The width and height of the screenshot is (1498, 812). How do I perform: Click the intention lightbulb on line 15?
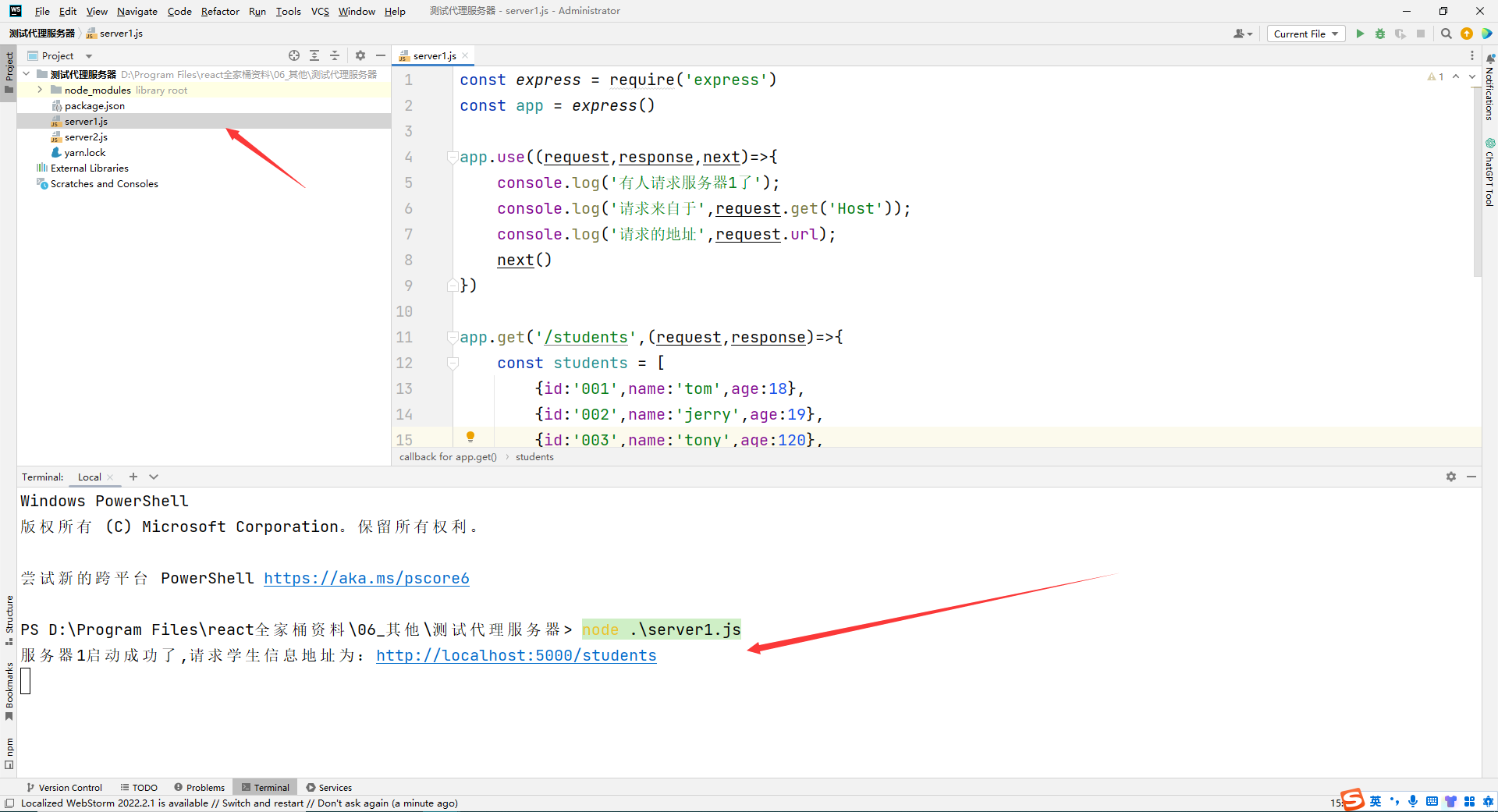(470, 438)
